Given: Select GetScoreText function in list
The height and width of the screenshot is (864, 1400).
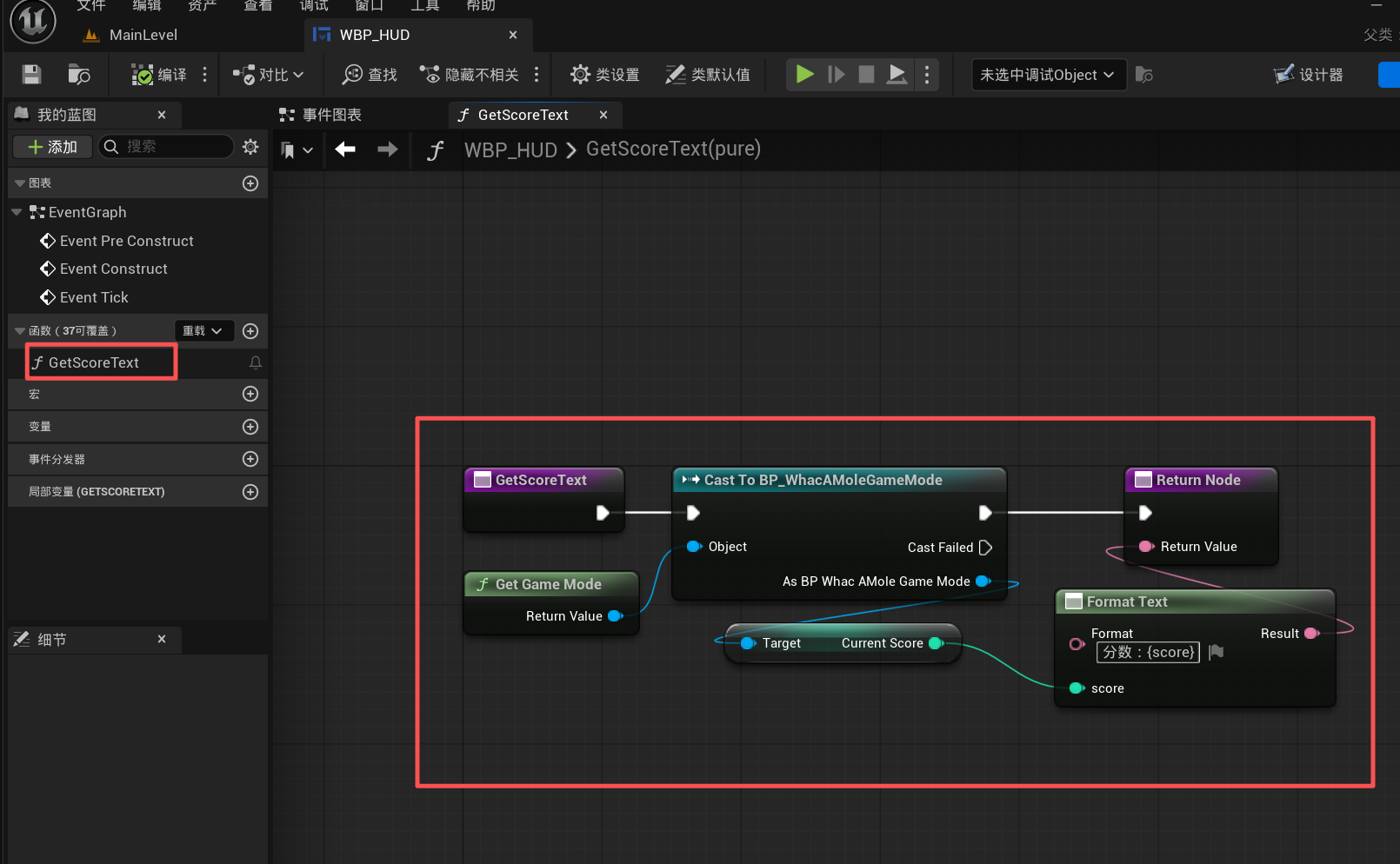Looking at the screenshot, I should click(x=93, y=362).
